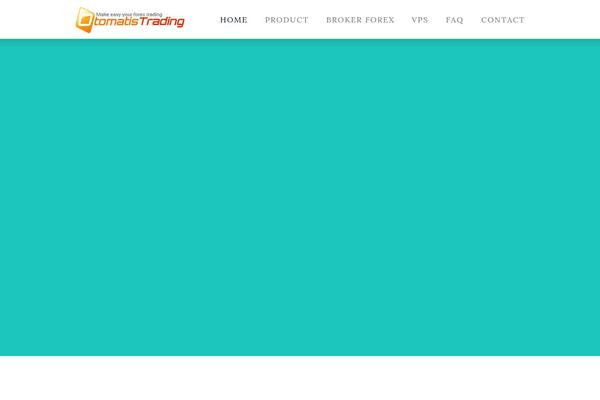Click the OtomatisTrading logo
600x400 pixels.
[x=130, y=20]
